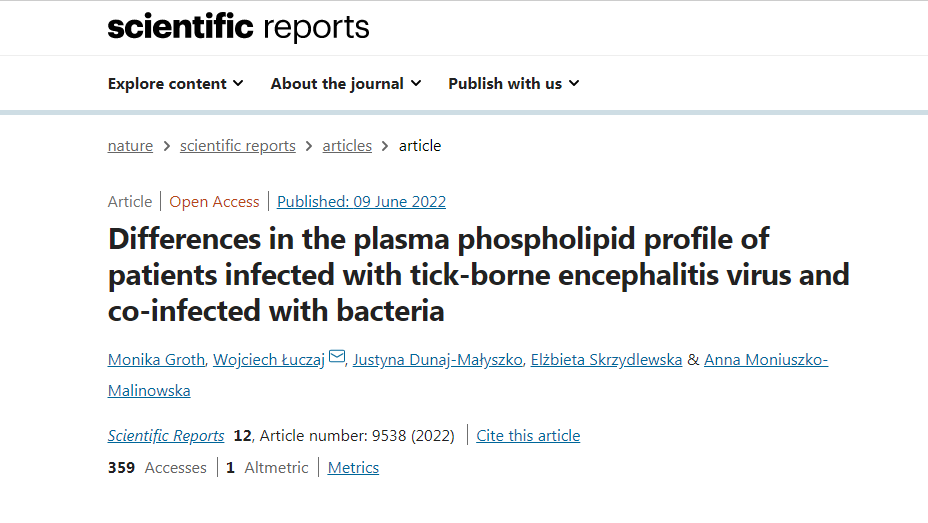Click the article title heading

(478, 275)
